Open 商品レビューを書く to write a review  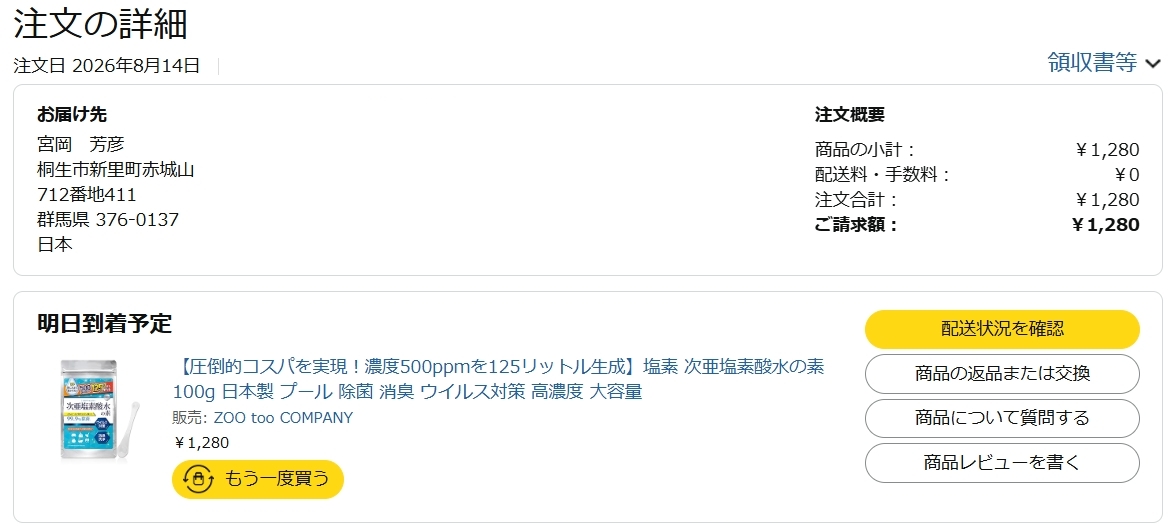pos(1002,462)
